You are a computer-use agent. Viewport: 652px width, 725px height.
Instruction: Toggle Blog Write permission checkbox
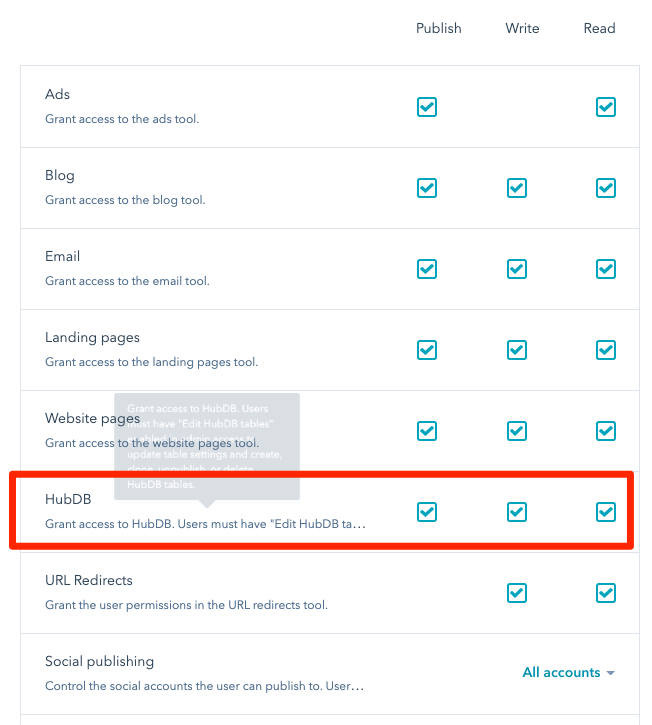click(517, 188)
